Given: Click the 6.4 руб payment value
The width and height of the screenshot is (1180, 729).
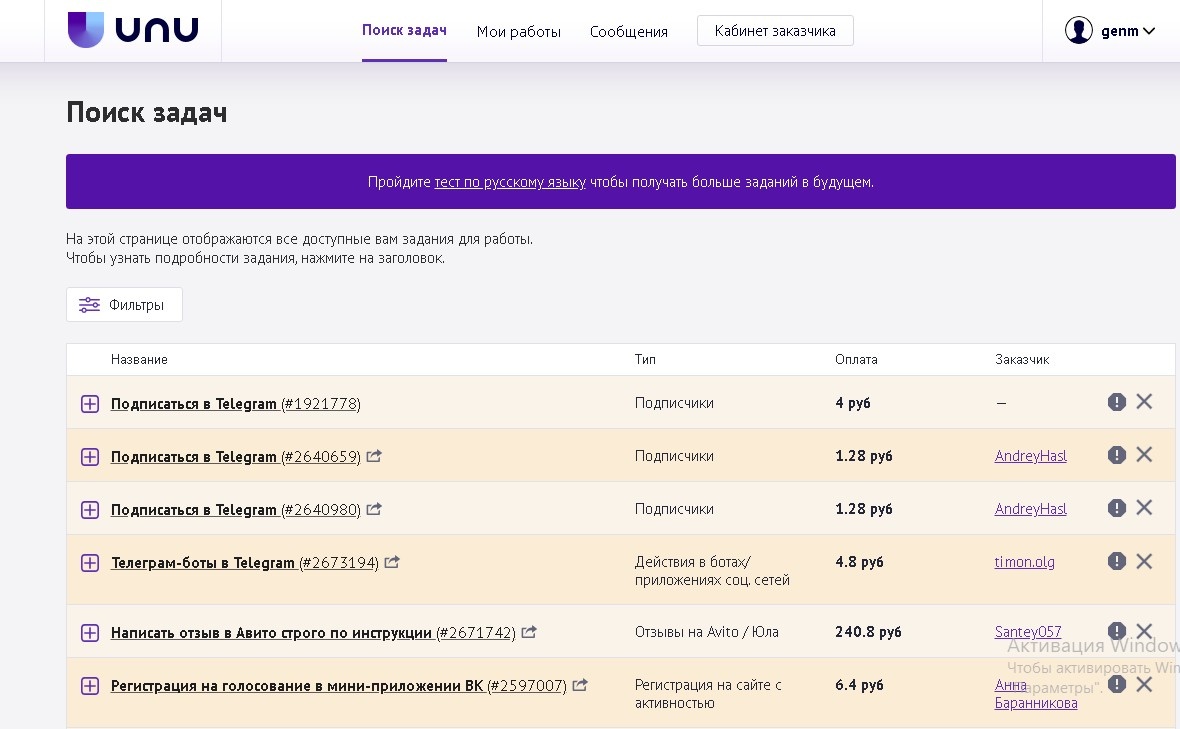Looking at the screenshot, I should [x=859, y=685].
